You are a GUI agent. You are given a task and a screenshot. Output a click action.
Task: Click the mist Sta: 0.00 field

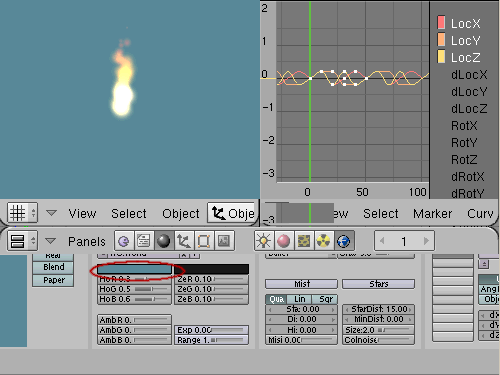pos(301,309)
